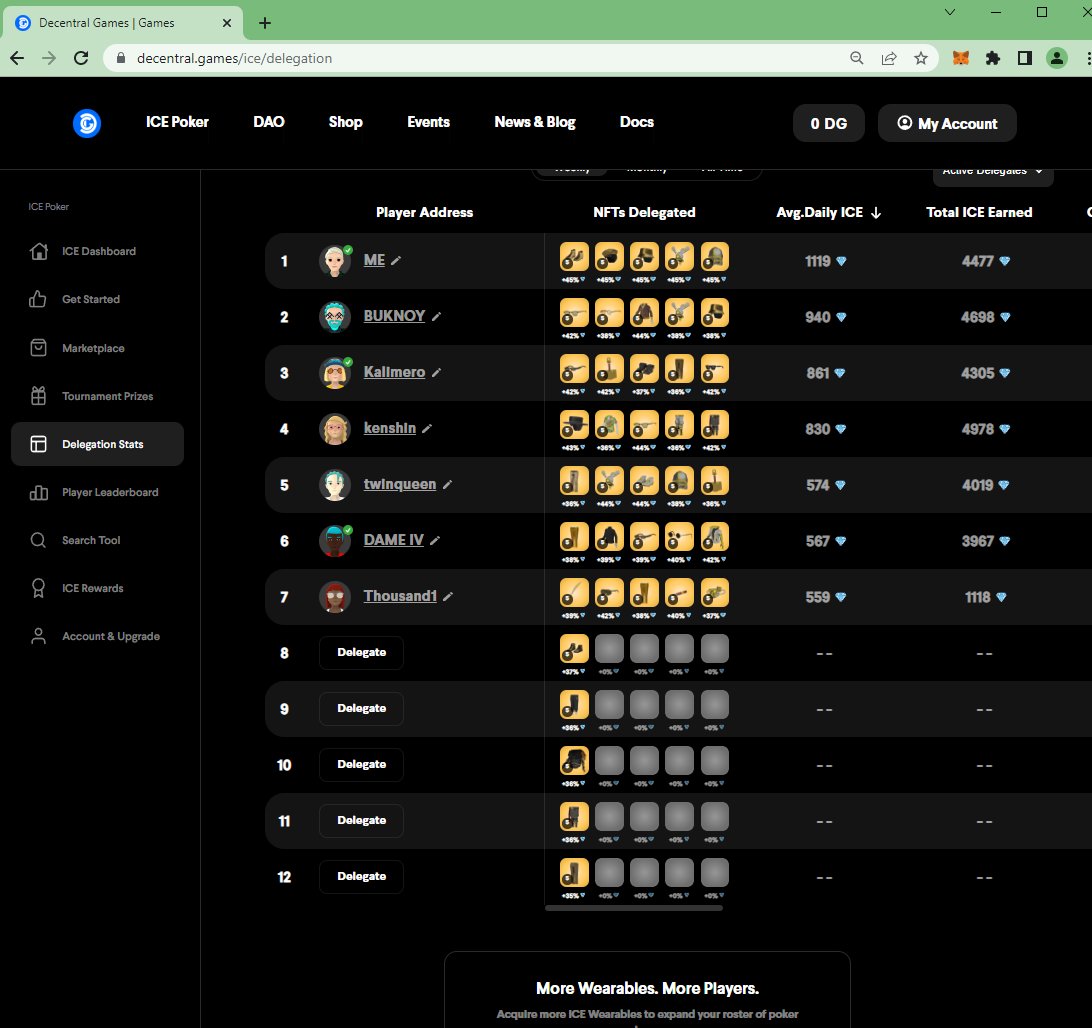Viewport: 1092px width, 1028px height.
Task: Click browser zoom magnifier icon
Action: coord(857,58)
